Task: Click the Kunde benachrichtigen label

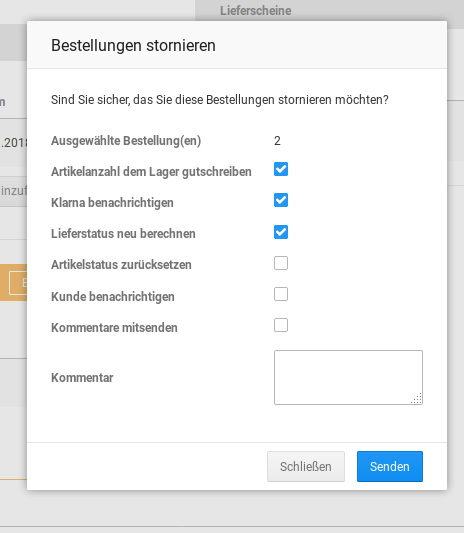Action: tap(113, 297)
